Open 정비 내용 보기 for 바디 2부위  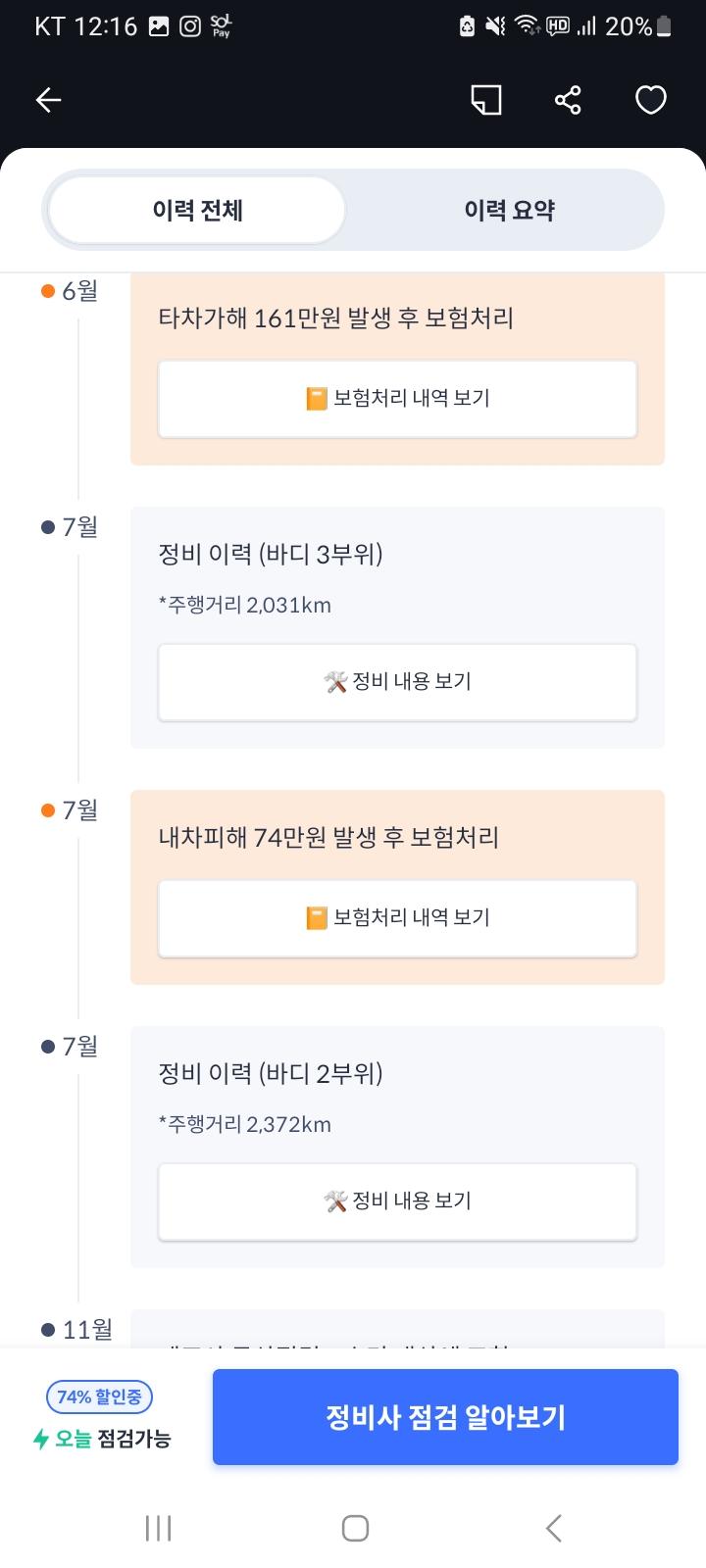coord(397,1200)
